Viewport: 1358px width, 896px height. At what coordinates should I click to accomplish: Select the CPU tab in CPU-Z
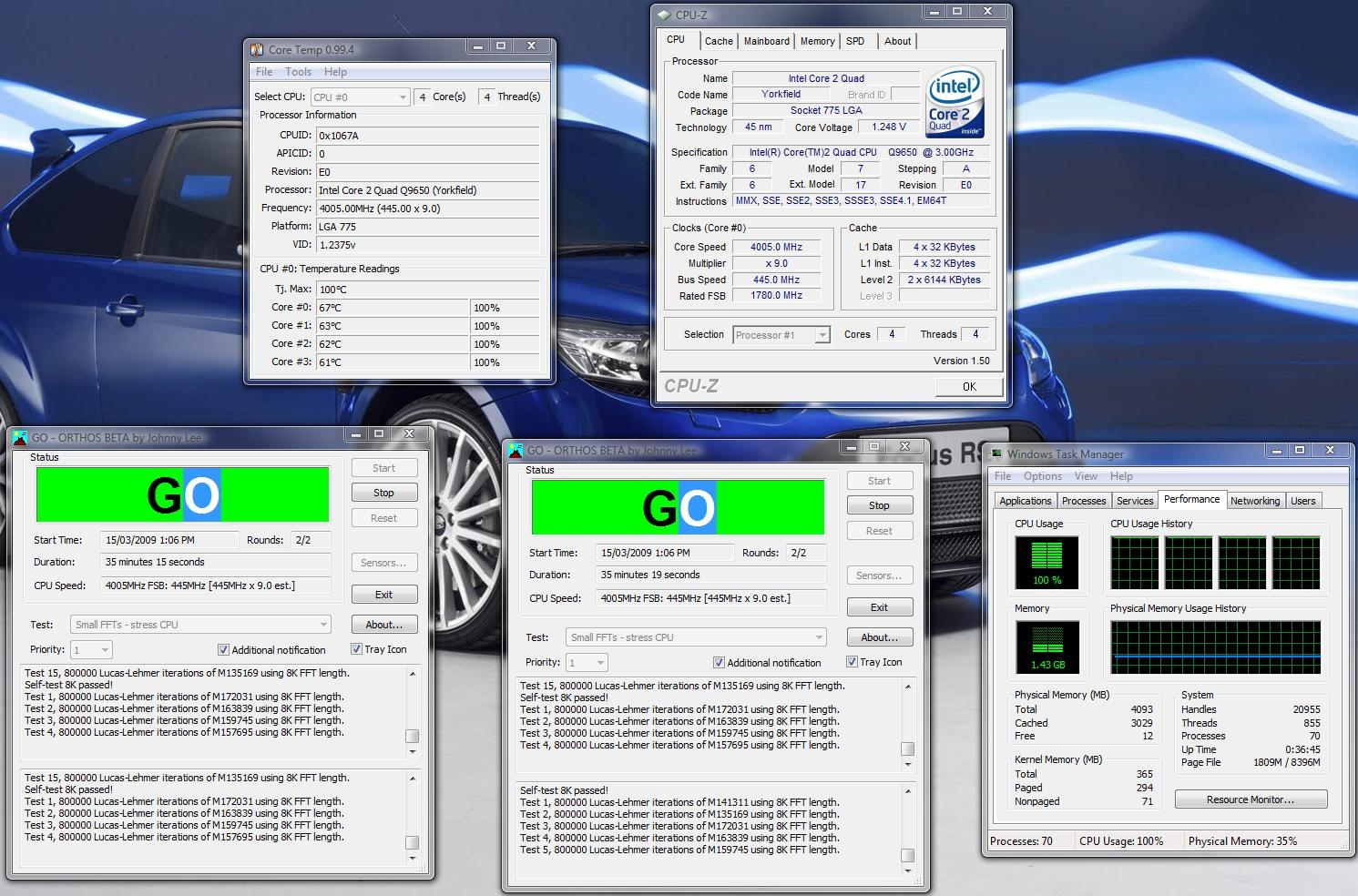(x=676, y=39)
